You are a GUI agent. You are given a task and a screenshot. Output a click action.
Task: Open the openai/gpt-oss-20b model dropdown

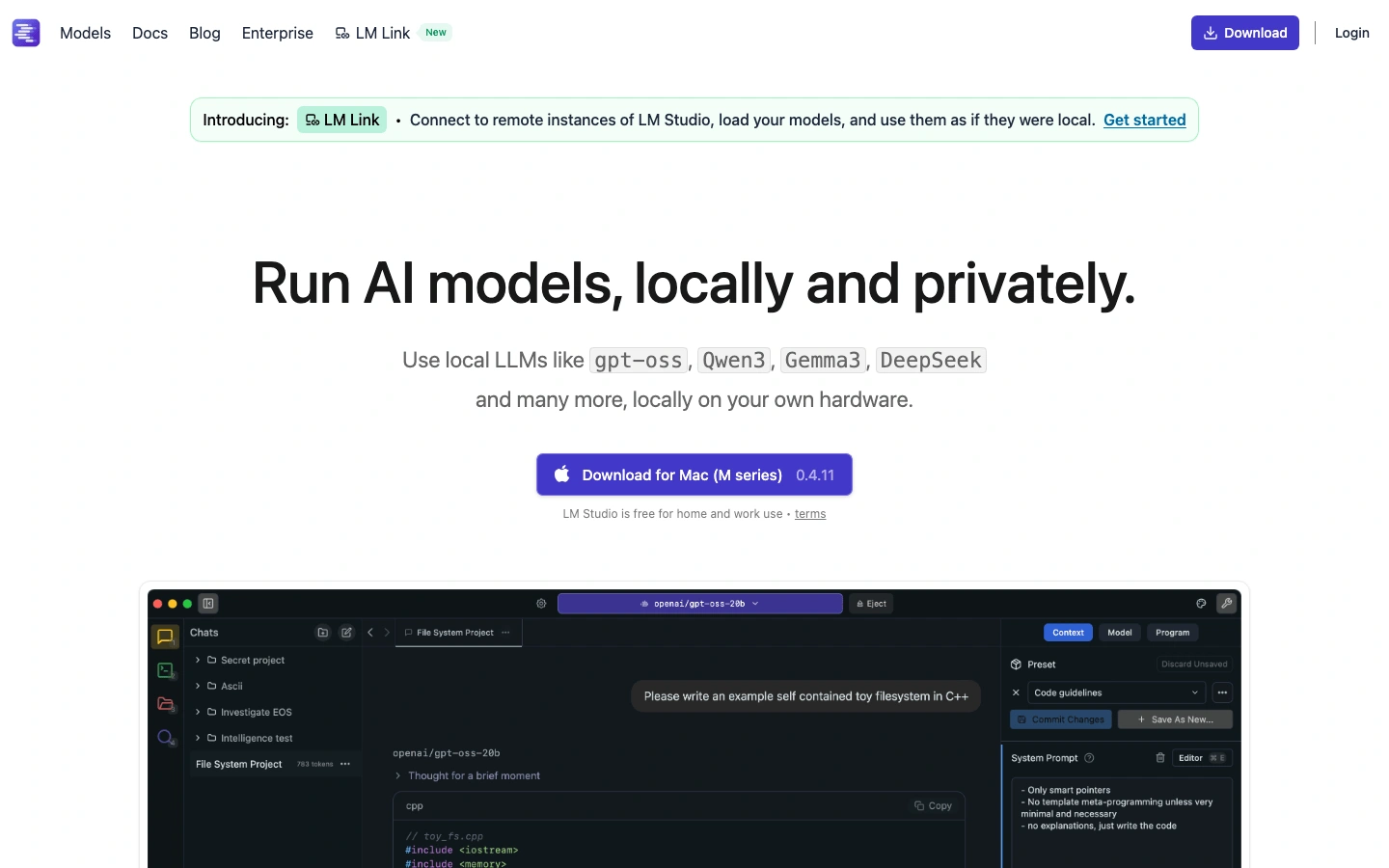pos(699,604)
